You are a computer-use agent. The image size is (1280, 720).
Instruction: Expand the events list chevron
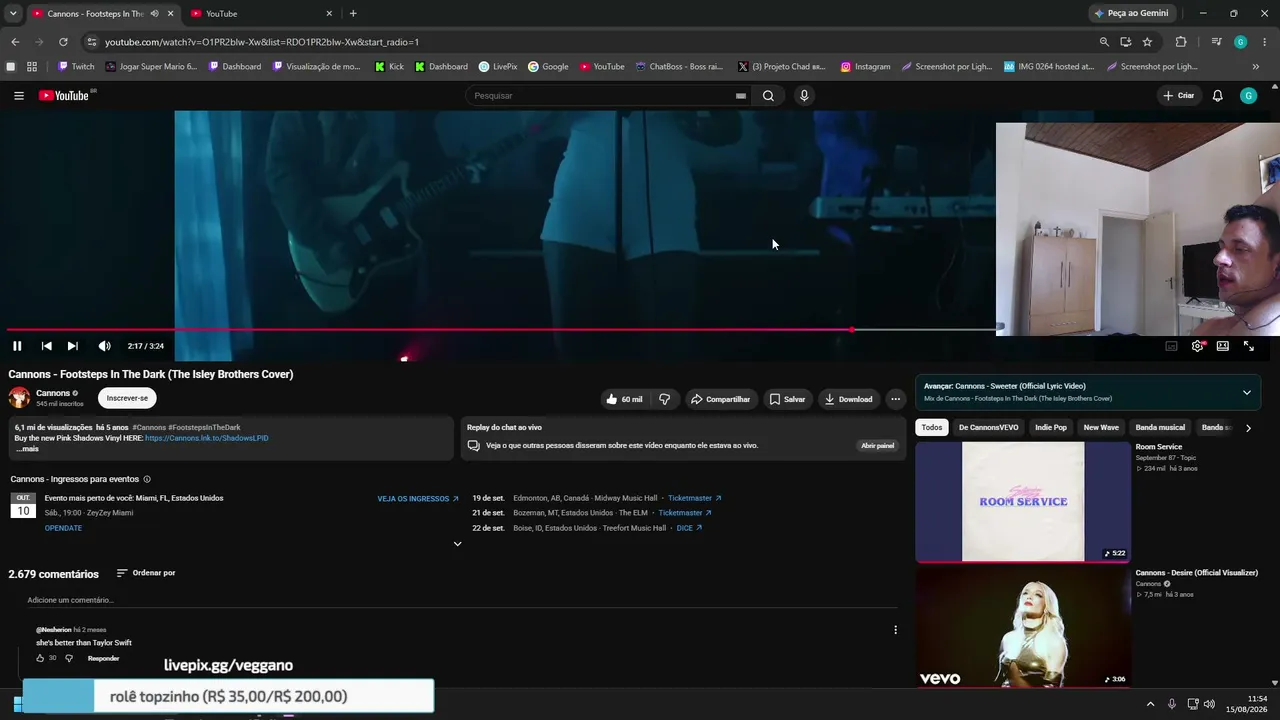point(457,544)
